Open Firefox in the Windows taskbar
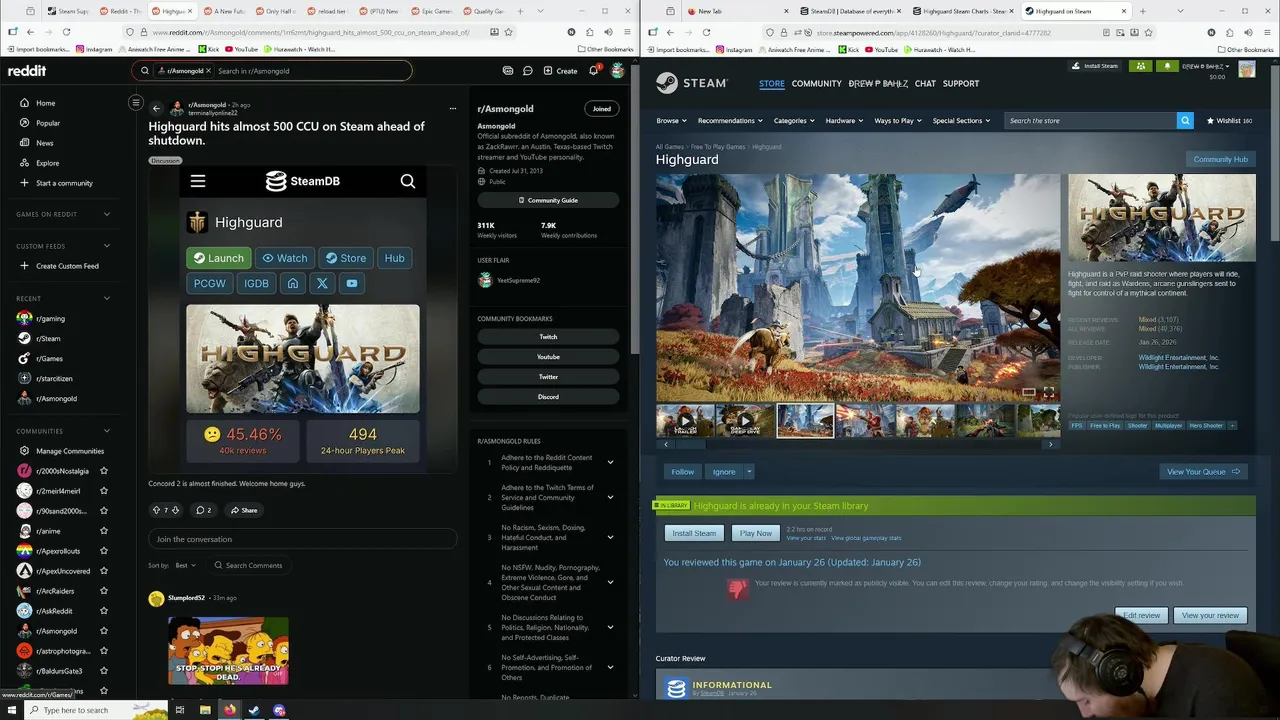This screenshot has width=1280, height=720. pyautogui.click(x=229, y=710)
